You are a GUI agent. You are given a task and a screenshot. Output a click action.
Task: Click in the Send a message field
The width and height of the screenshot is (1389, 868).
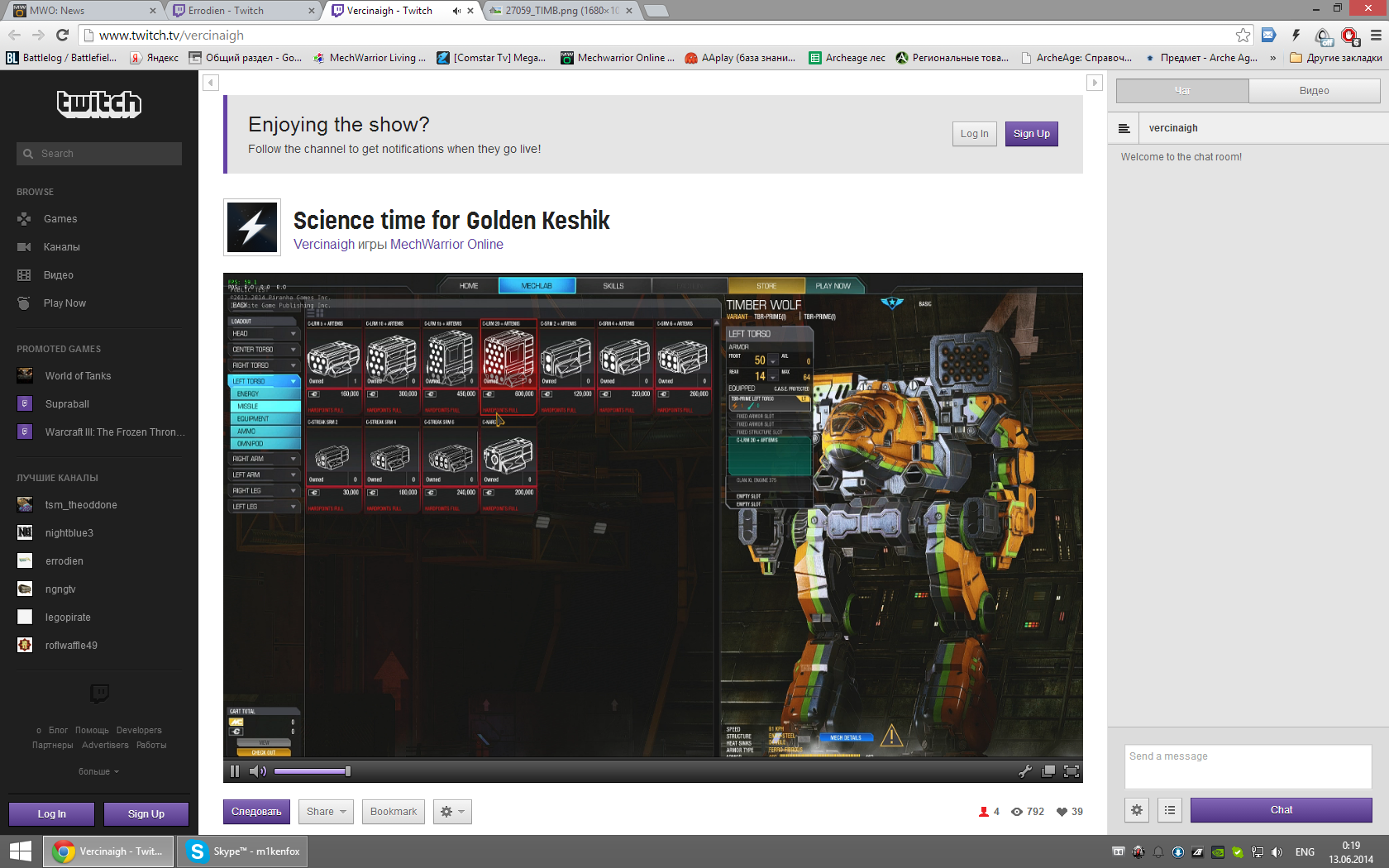[x=1248, y=766]
